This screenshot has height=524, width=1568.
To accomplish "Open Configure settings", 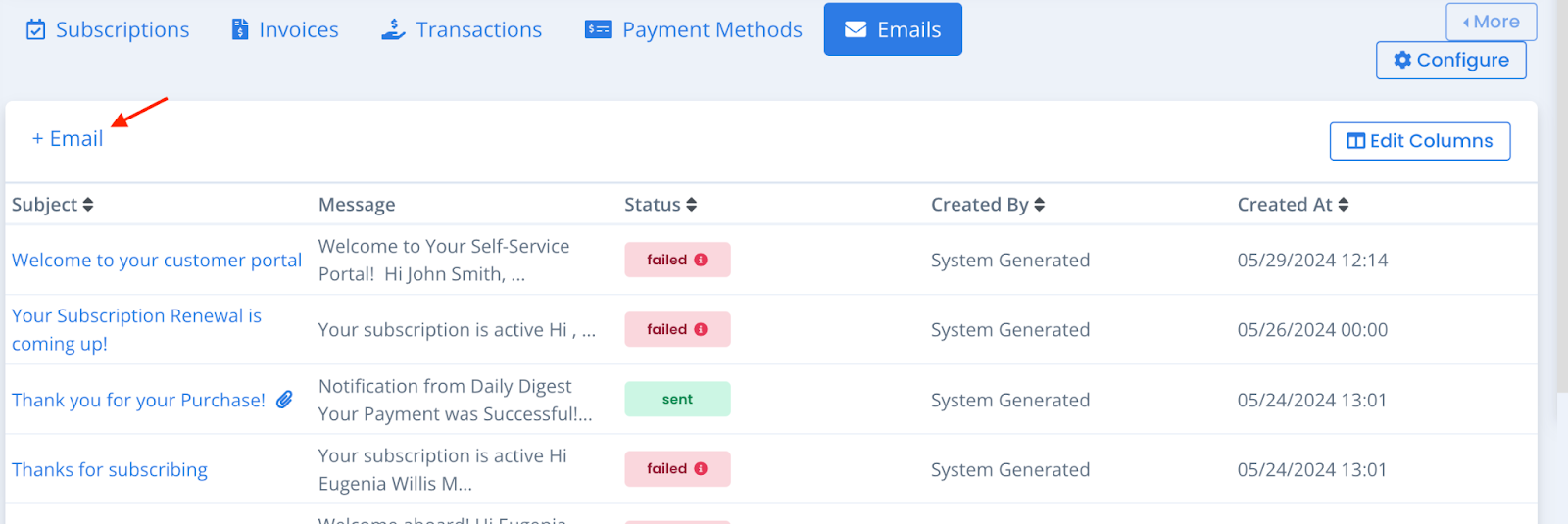I will [1451, 60].
